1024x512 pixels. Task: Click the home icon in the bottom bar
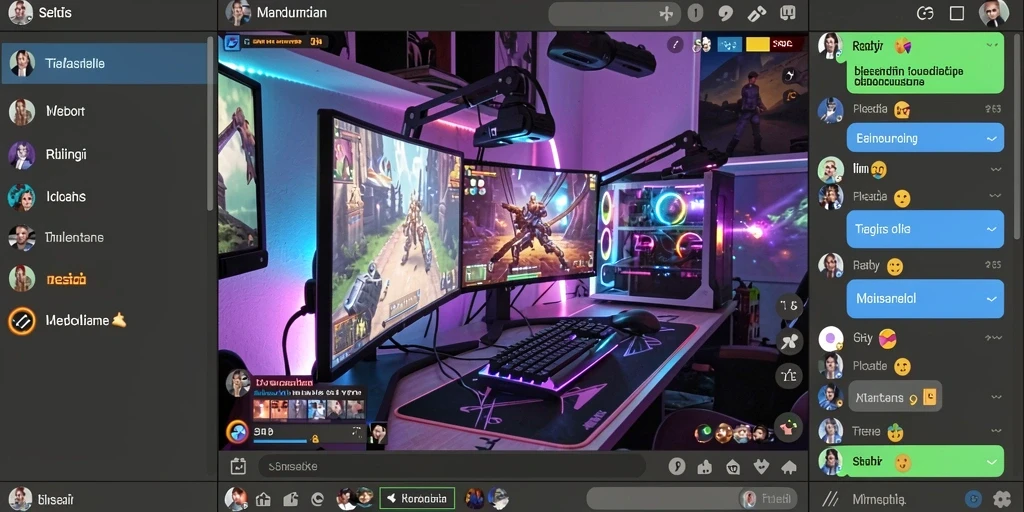click(263, 500)
